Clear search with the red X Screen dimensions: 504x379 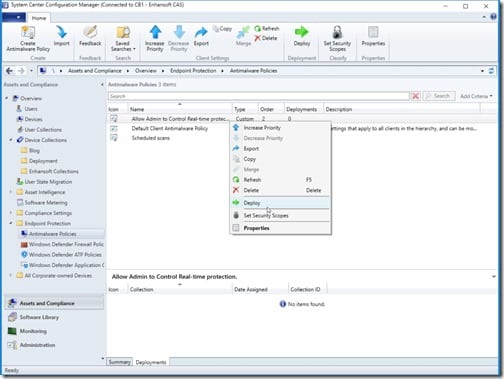(416, 96)
